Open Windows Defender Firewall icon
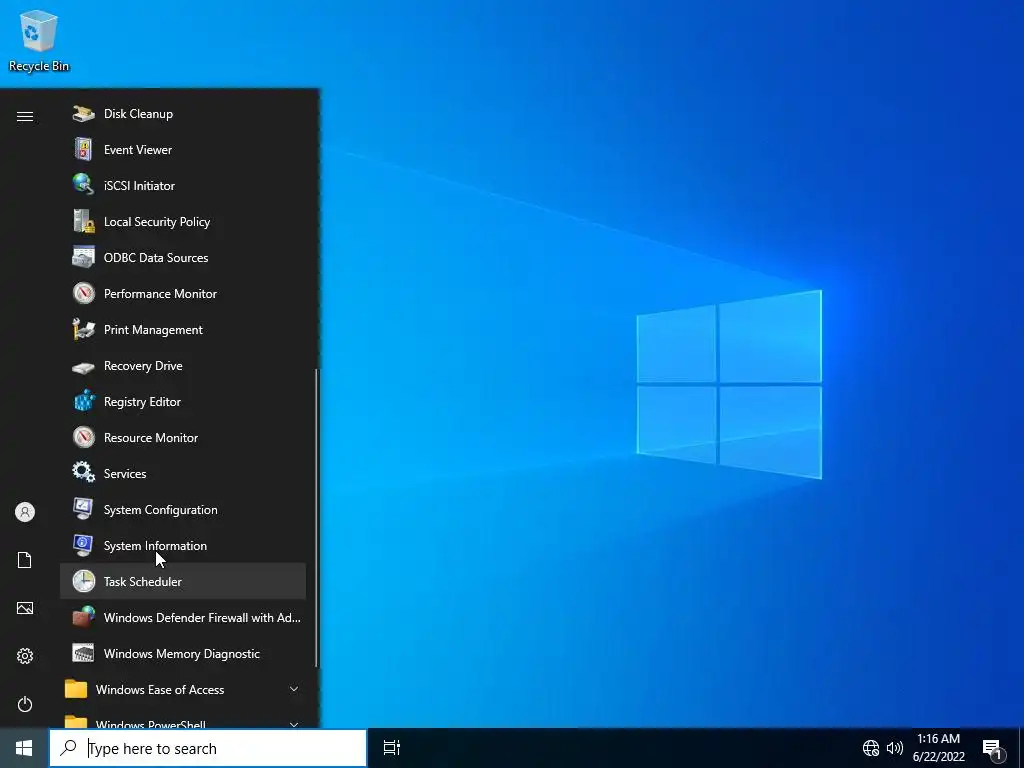The image size is (1024, 768). [84, 617]
